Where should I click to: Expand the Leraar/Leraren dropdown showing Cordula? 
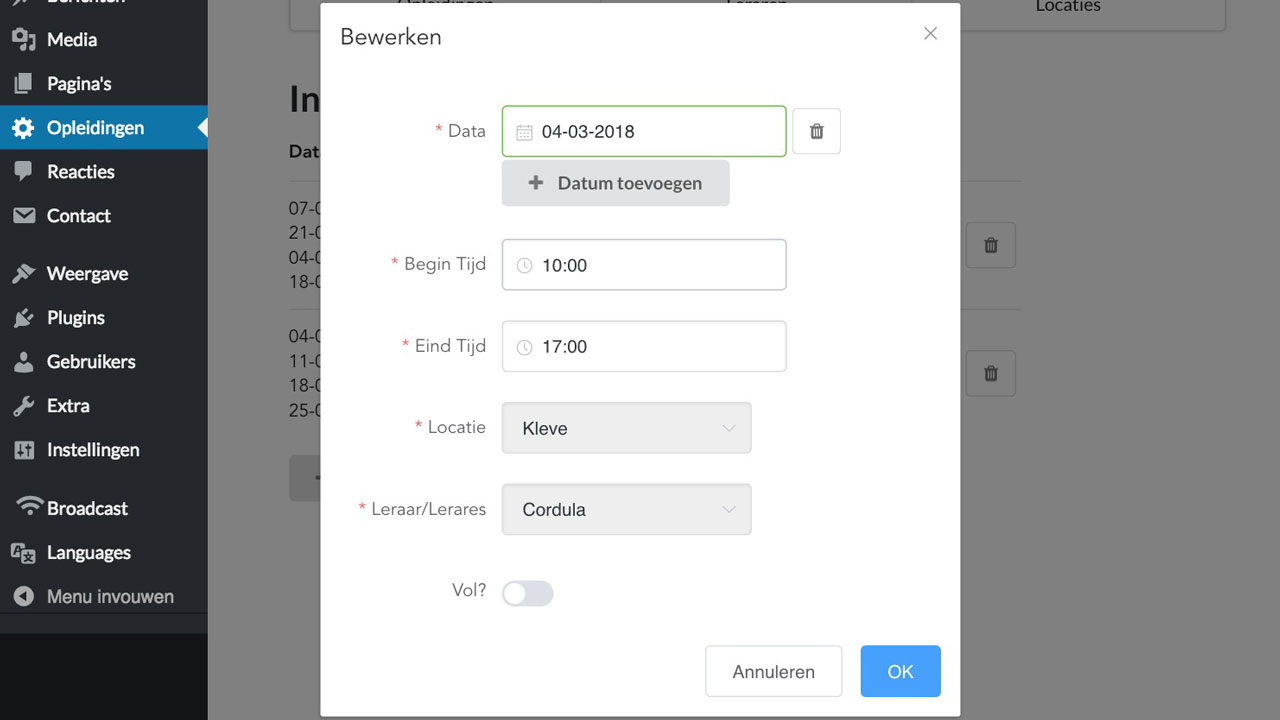[626, 510]
